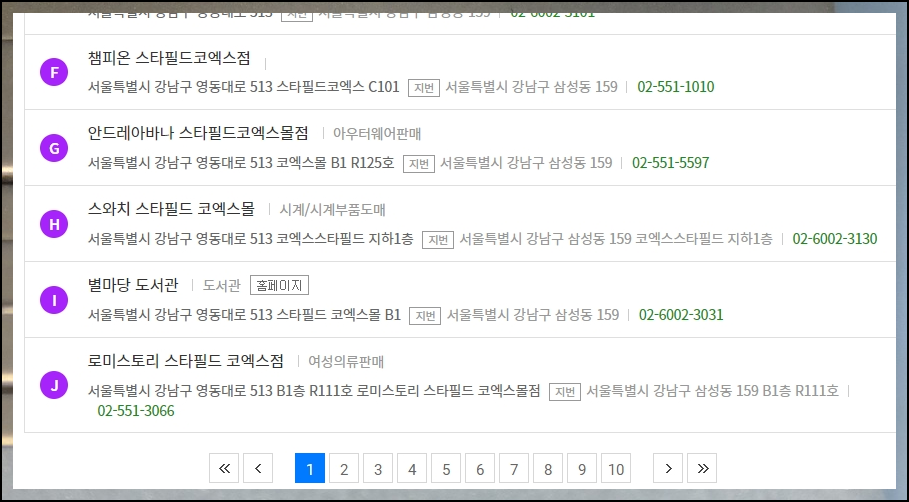The width and height of the screenshot is (909, 502).
Task: Click address ending 스타필드 코엑스몰 B1
Action: point(244,315)
